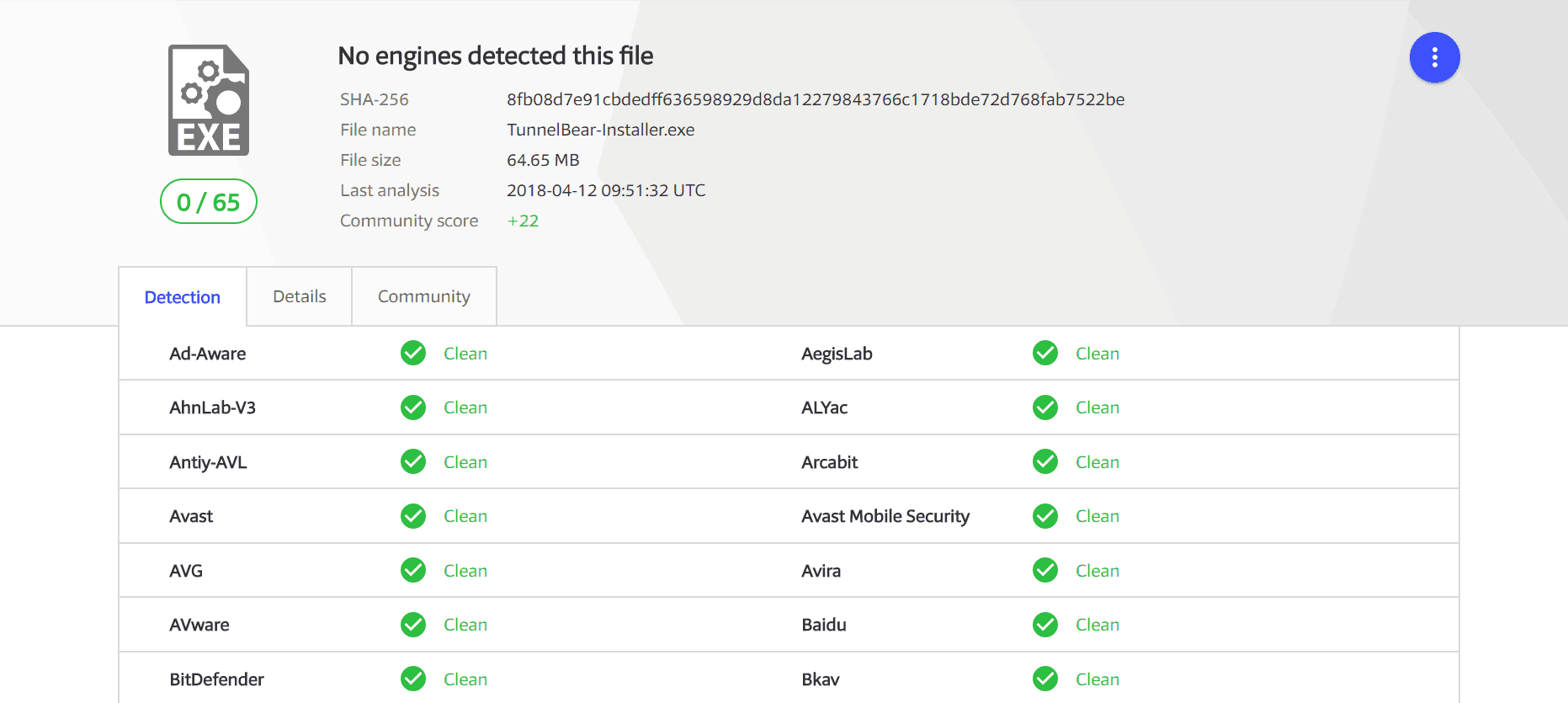Click the green checkmark for Antiy-AVL
The width and height of the screenshot is (1568, 703).
click(x=413, y=461)
